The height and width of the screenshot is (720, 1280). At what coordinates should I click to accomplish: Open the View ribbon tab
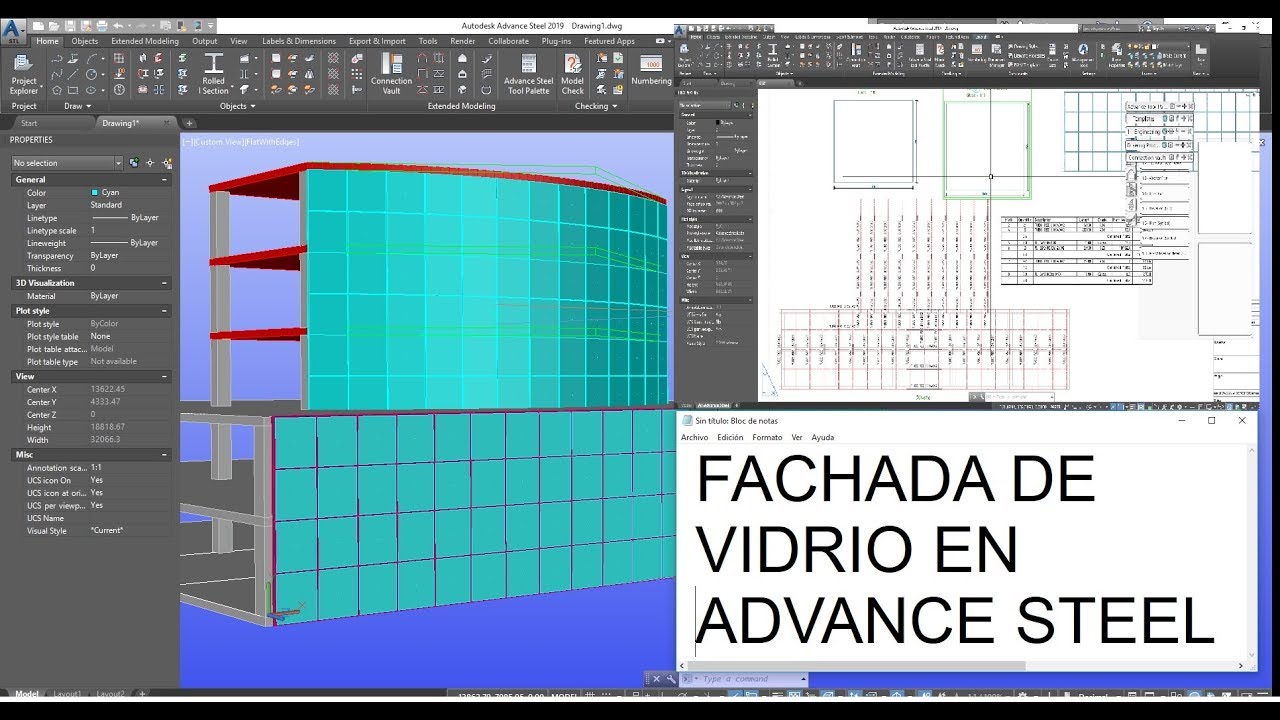[x=238, y=41]
